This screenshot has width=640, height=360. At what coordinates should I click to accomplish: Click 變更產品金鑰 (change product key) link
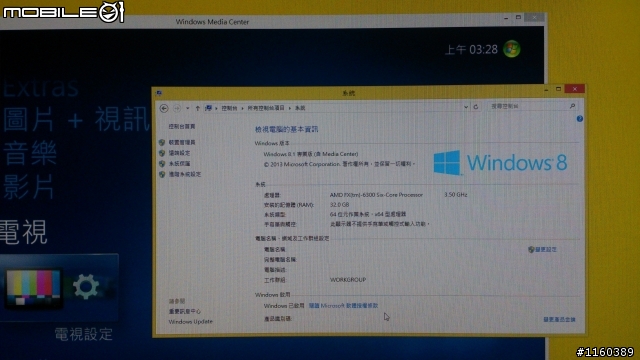tap(559, 319)
